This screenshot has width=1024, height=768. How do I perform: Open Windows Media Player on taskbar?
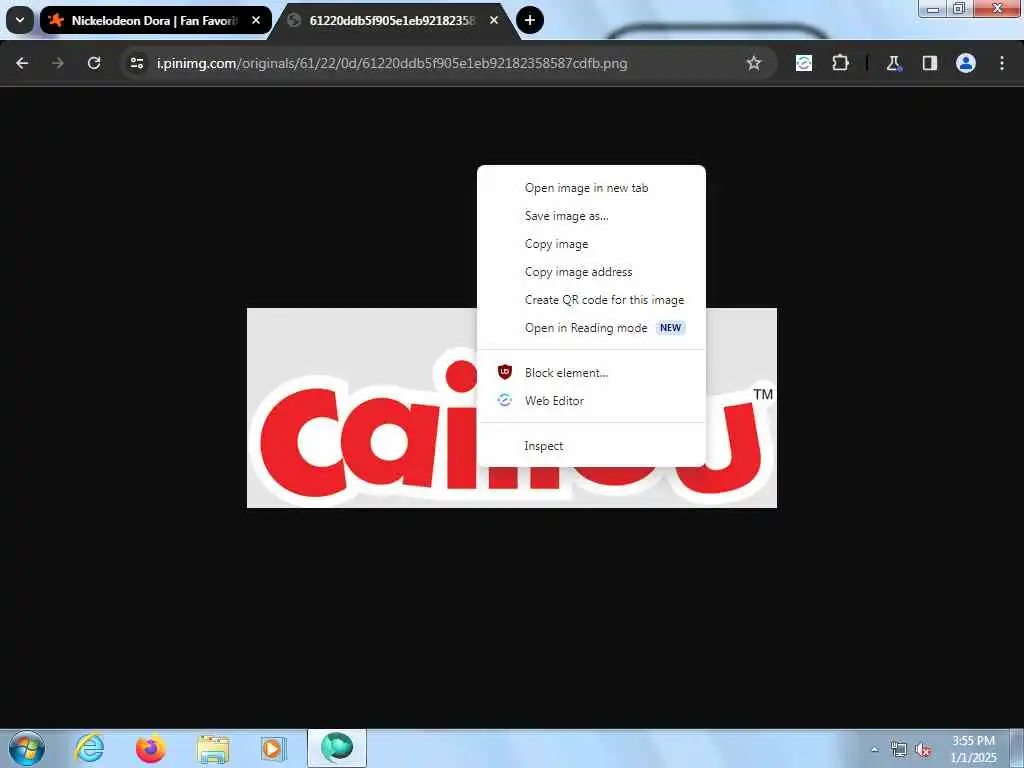click(273, 748)
